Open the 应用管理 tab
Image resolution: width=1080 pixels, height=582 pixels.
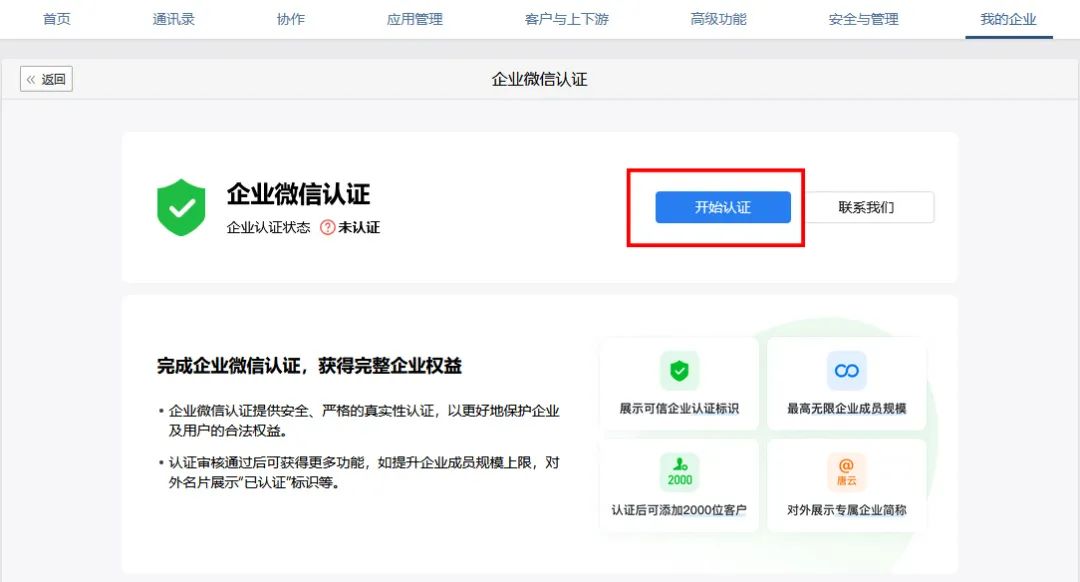tap(415, 19)
